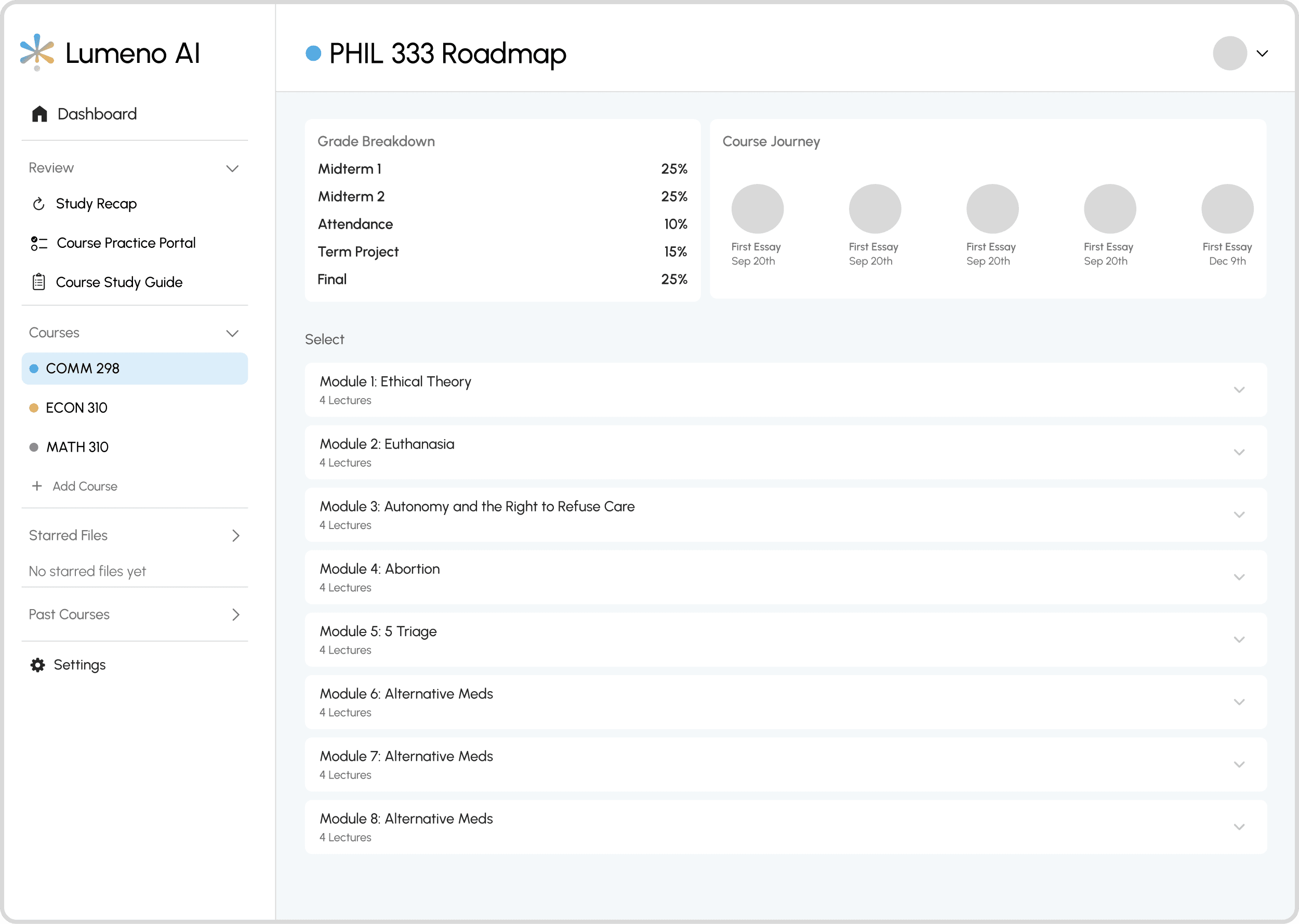Click the gray profile avatar circle
The width and height of the screenshot is (1299, 924).
tap(1229, 54)
